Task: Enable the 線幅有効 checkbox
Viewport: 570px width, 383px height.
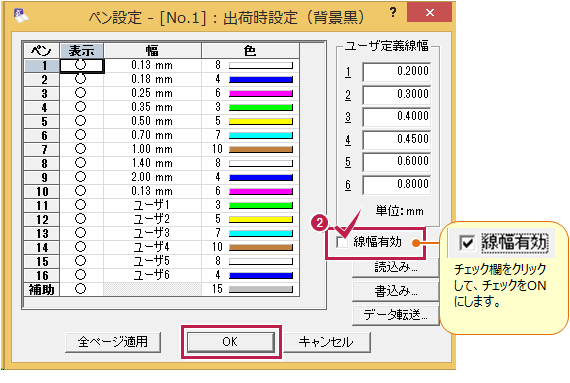Action: tap(342, 242)
